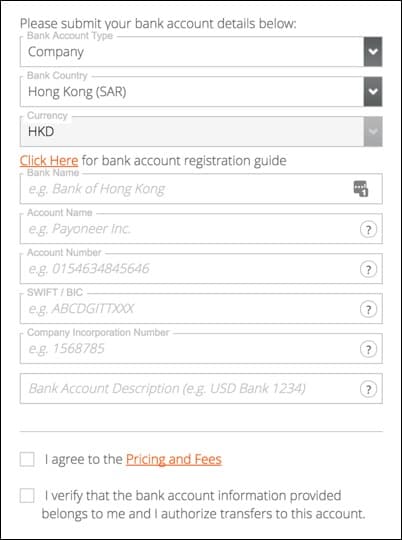This screenshot has height=540, width=402.
Task: Show help for the Account Number field
Action: coord(368,269)
